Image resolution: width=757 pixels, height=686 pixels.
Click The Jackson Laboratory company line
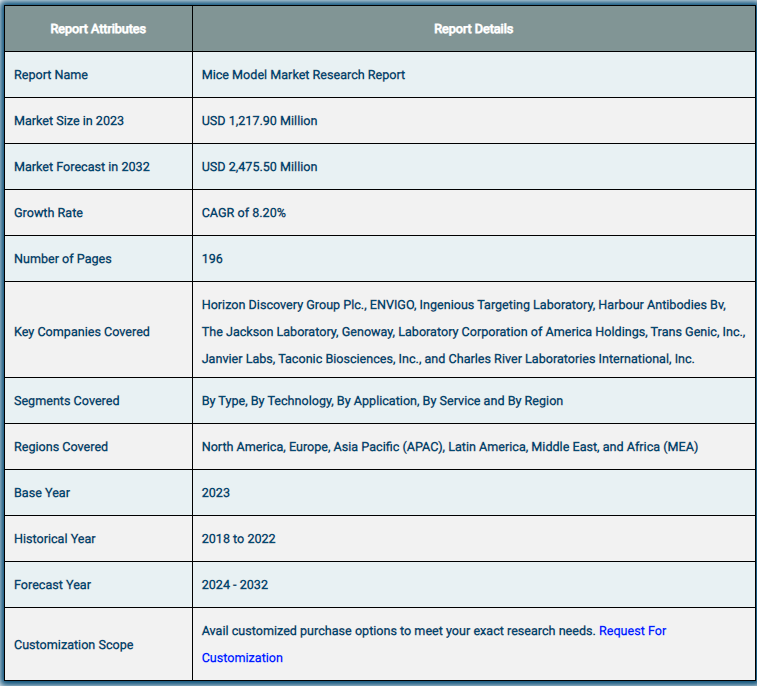click(474, 332)
